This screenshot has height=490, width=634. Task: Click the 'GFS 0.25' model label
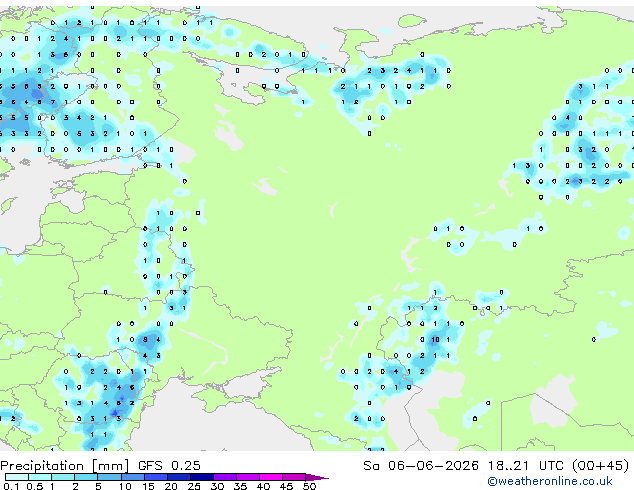point(169,466)
